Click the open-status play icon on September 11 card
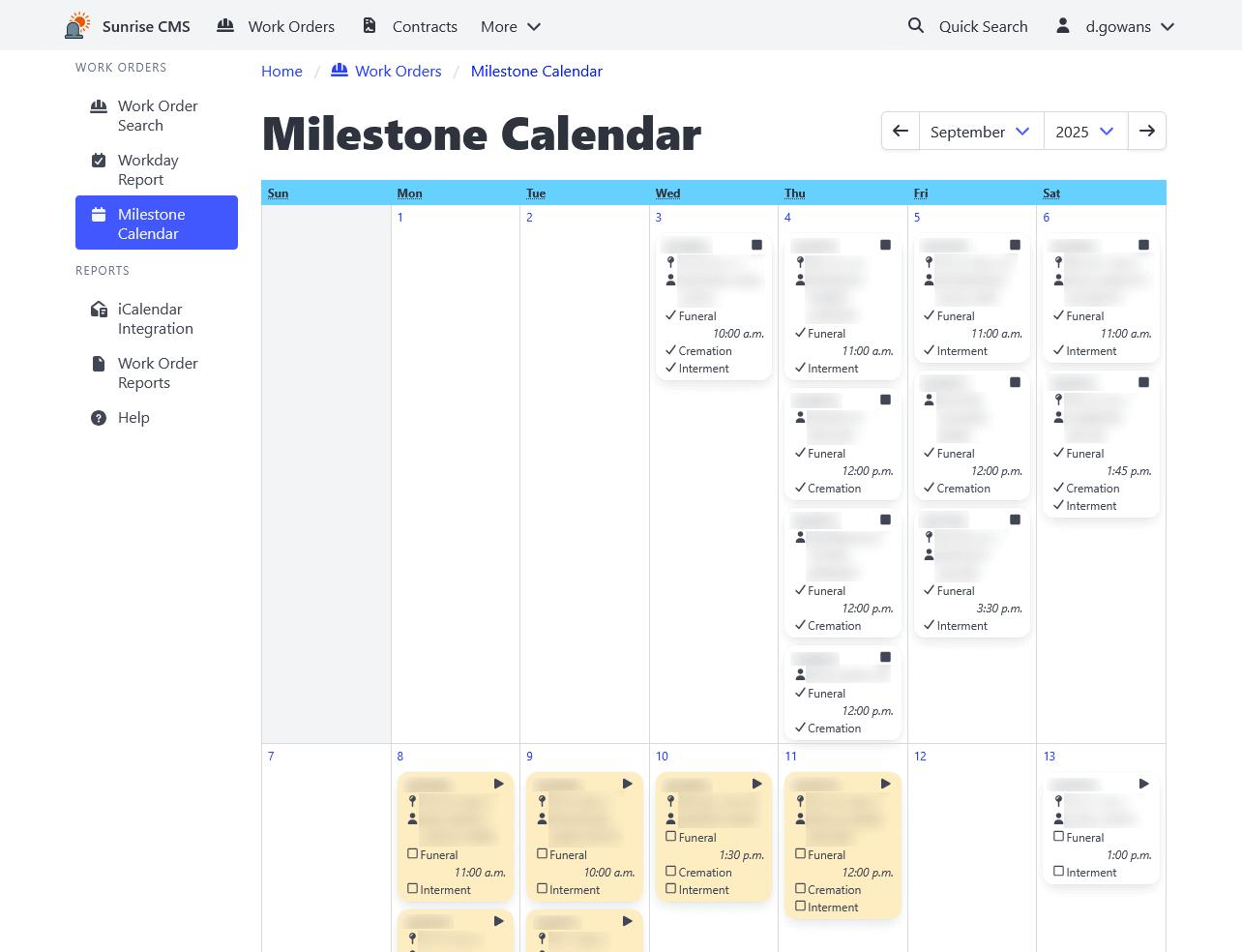Viewport: 1242px width, 952px height. 886,784
